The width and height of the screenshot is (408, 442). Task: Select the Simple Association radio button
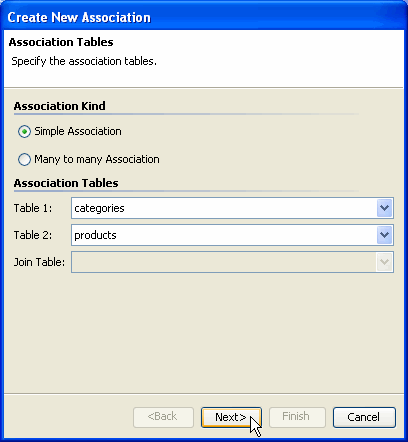(24, 132)
